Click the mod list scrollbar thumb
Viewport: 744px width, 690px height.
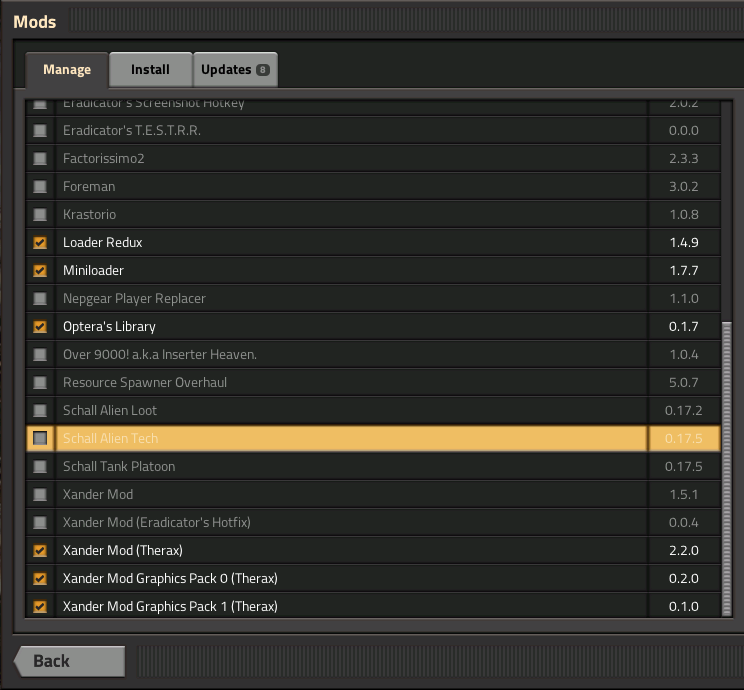[726, 469]
